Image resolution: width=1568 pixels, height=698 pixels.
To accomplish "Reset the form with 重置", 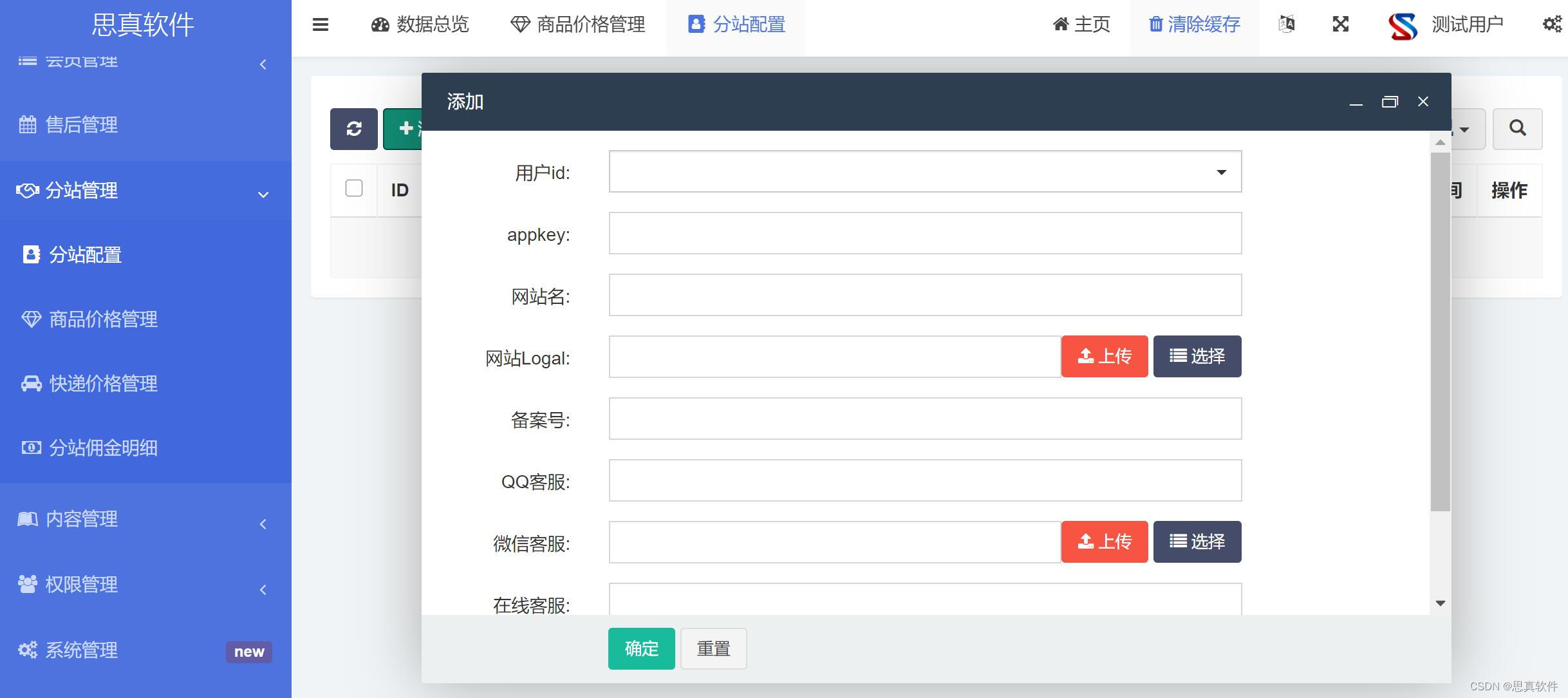I will click(714, 648).
